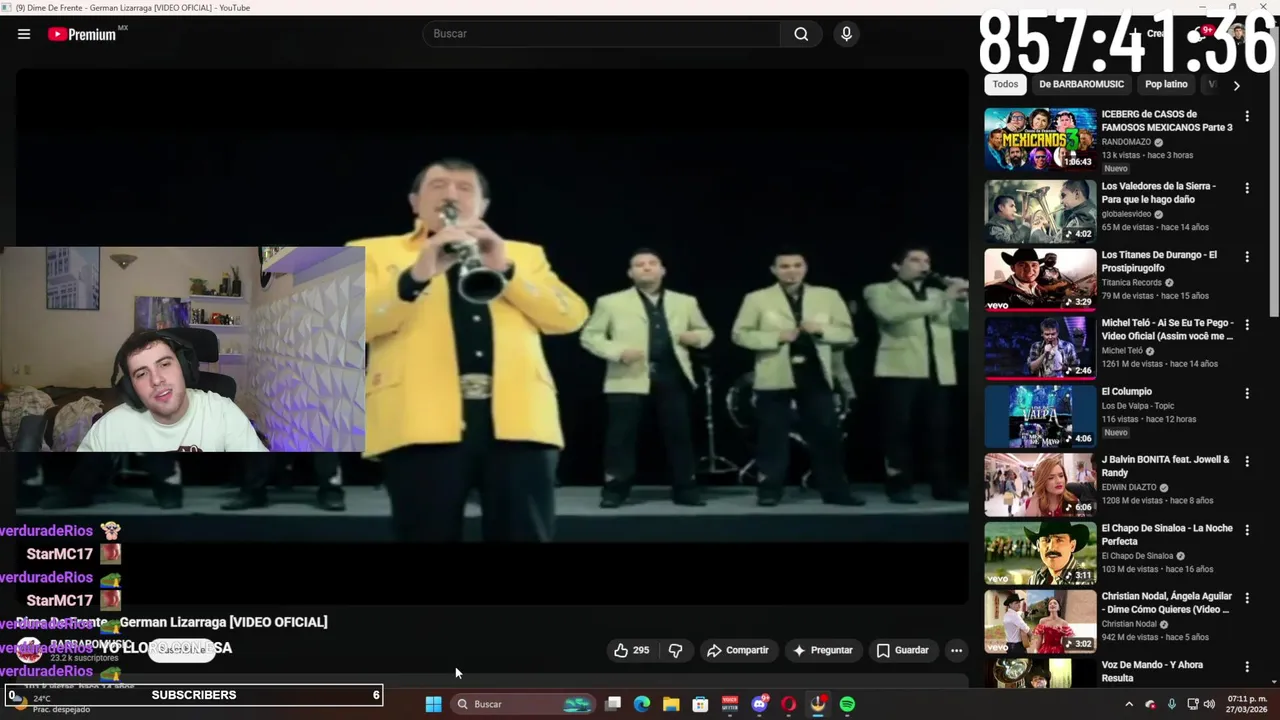Screen dimensions: 1280x720
Task: Open Microsoft Edge from the taskbar
Action: (x=642, y=704)
